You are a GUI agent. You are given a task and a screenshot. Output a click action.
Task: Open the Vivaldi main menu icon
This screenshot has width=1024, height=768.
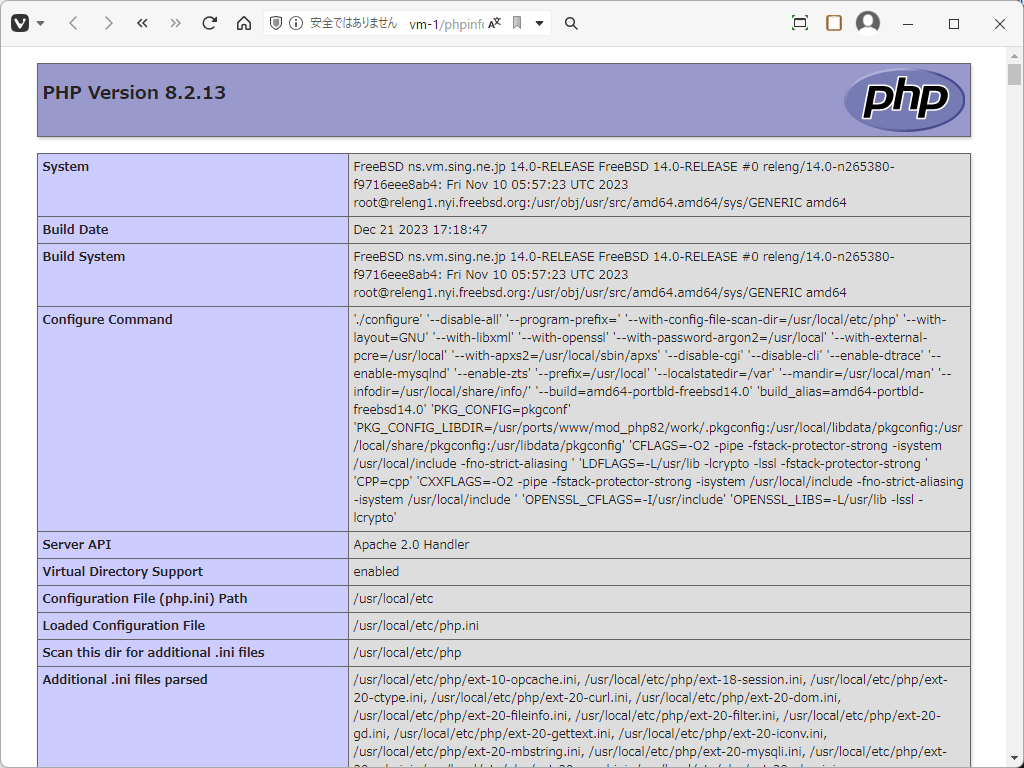click(x=20, y=24)
